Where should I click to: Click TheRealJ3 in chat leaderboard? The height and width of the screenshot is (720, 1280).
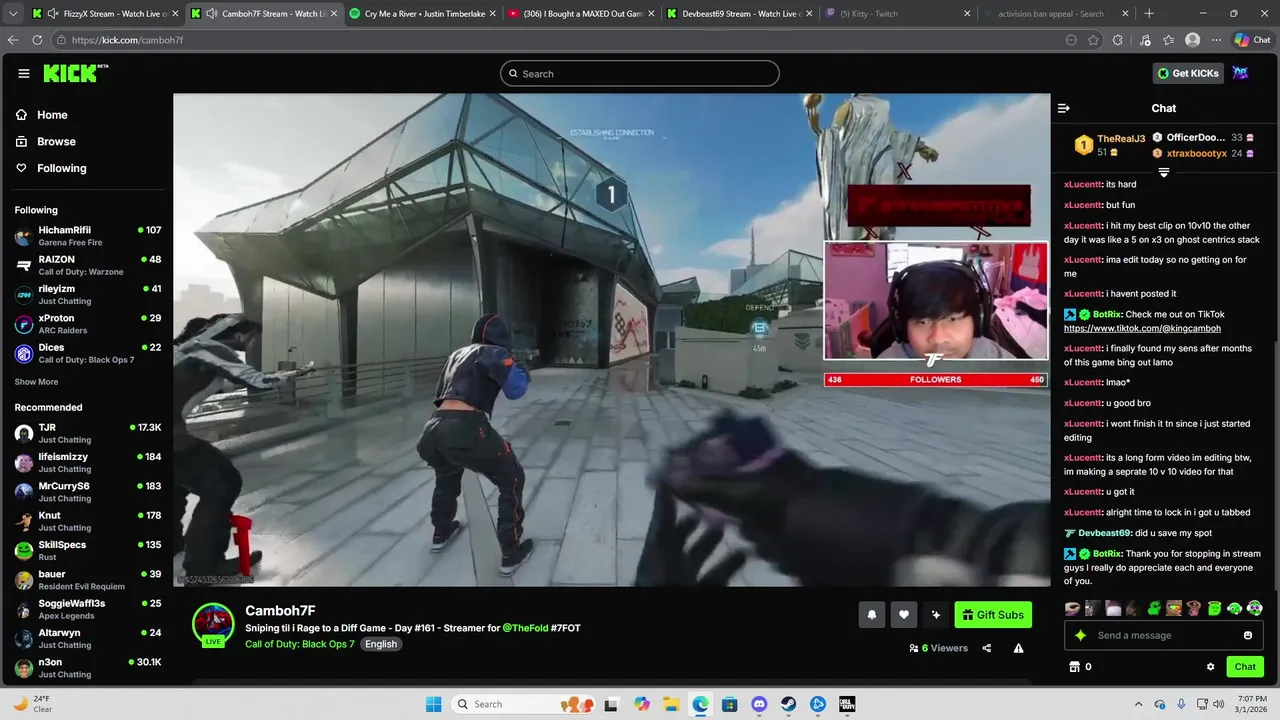pos(1121,139)
